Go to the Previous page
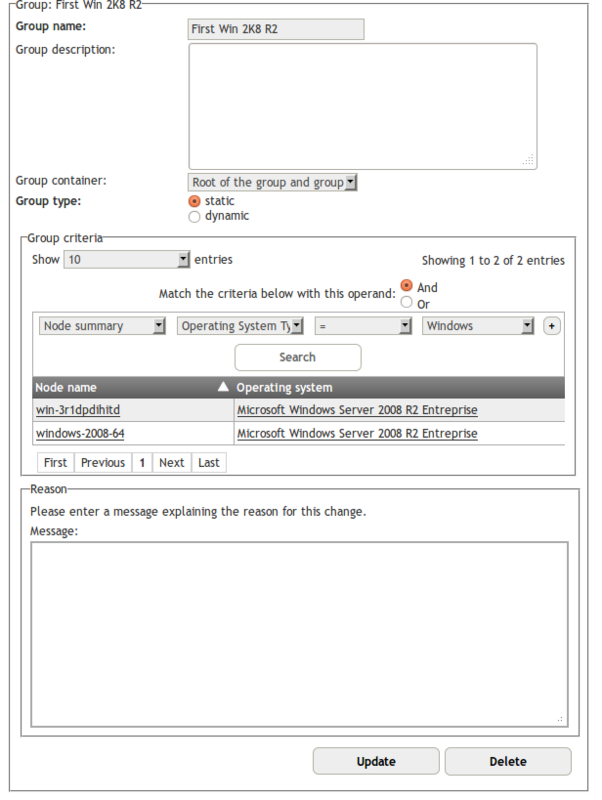Image resolution: width=602 pixels, height=800 pixels. tap(103, 463)
